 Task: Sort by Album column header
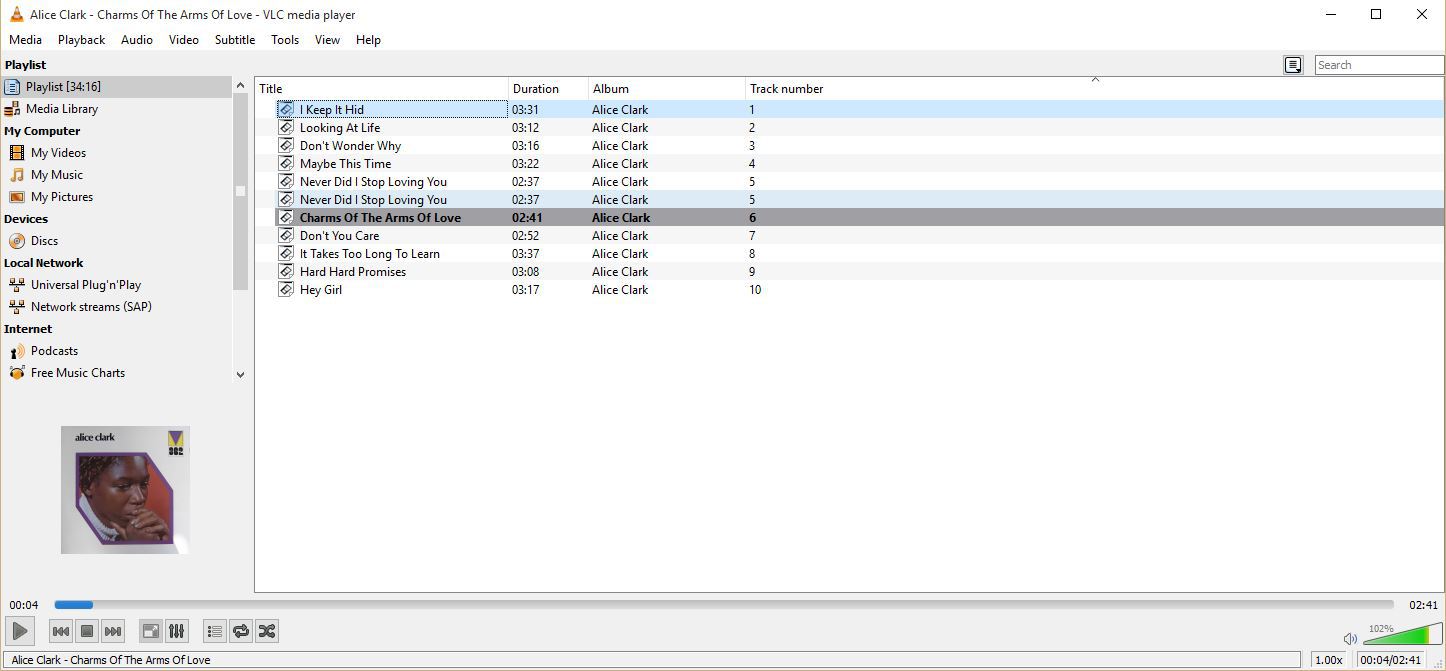[667, 89]
